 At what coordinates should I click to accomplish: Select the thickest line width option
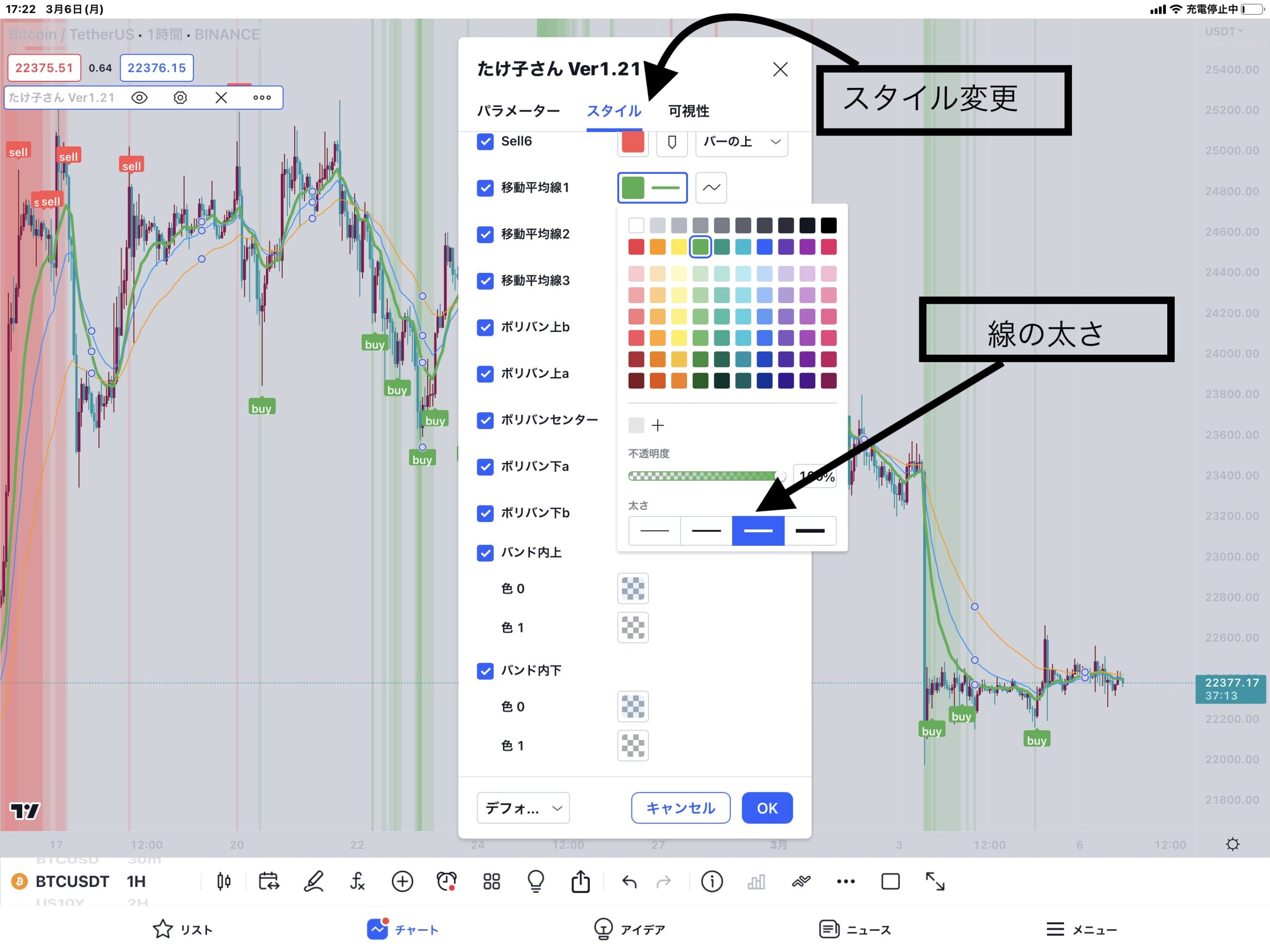pos(810,530)
